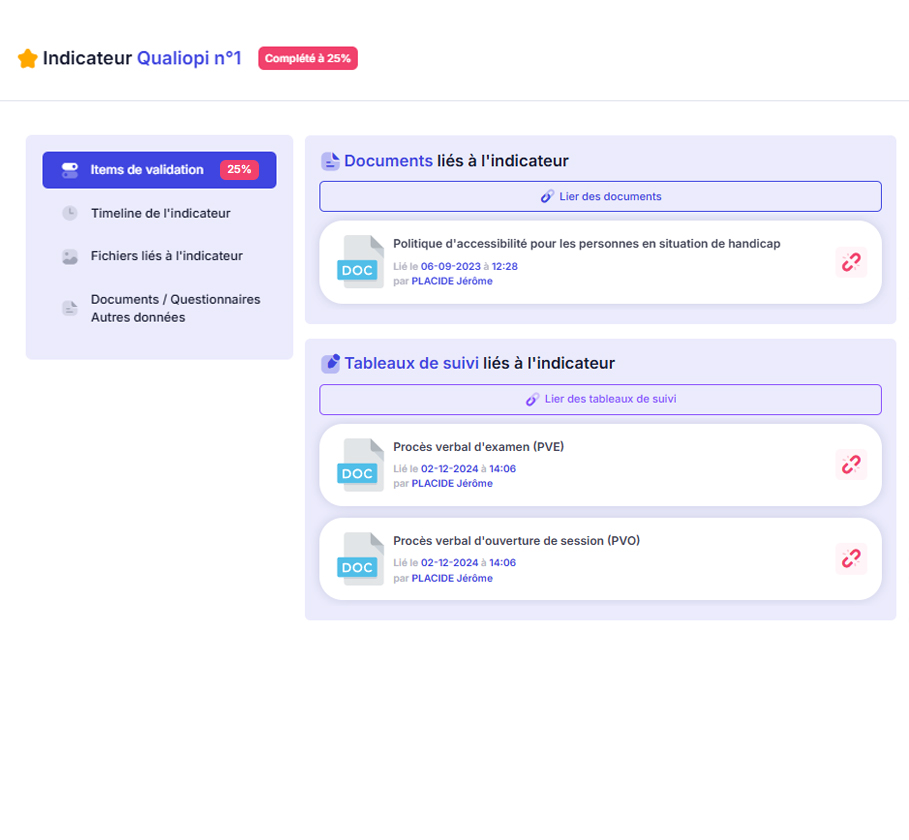
Task: Click the 02-12-2024 date under Procès verbal d'examen
Action: 449,469
